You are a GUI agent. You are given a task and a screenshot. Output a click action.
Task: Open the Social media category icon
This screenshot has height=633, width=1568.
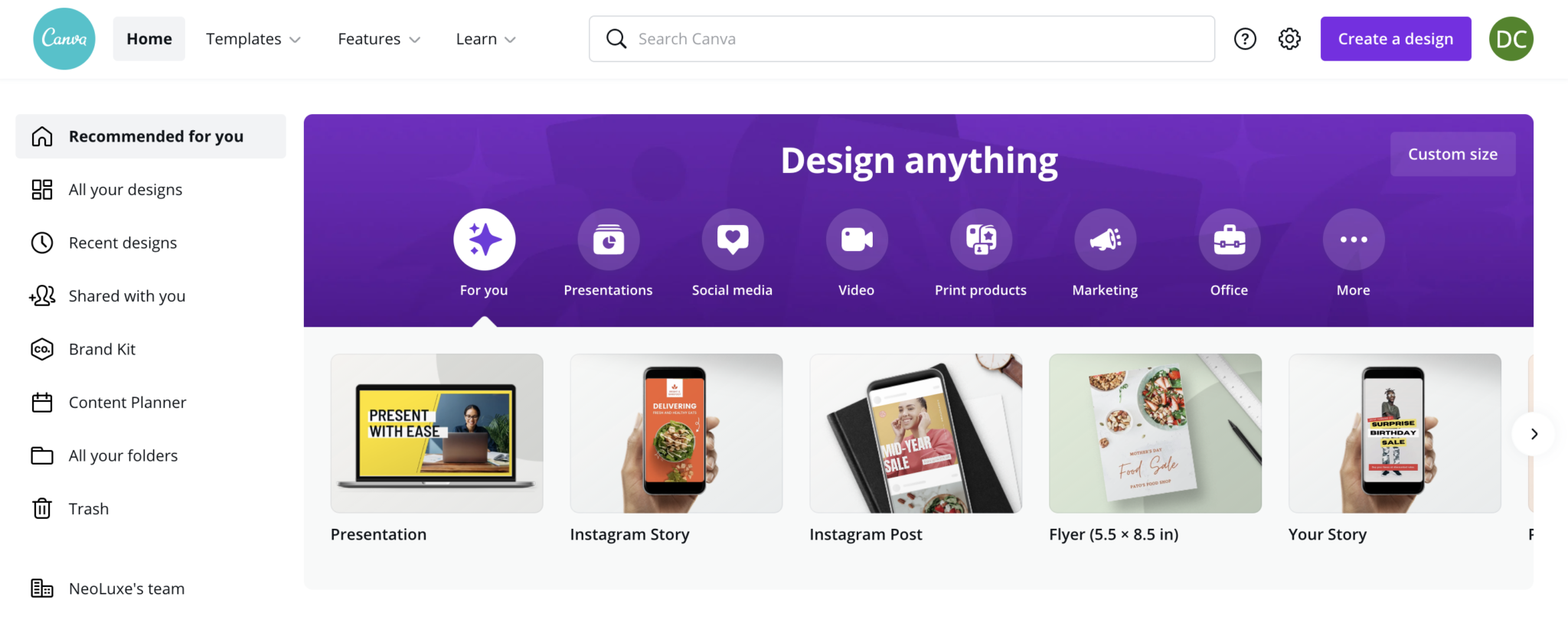(x=732, y=239)
